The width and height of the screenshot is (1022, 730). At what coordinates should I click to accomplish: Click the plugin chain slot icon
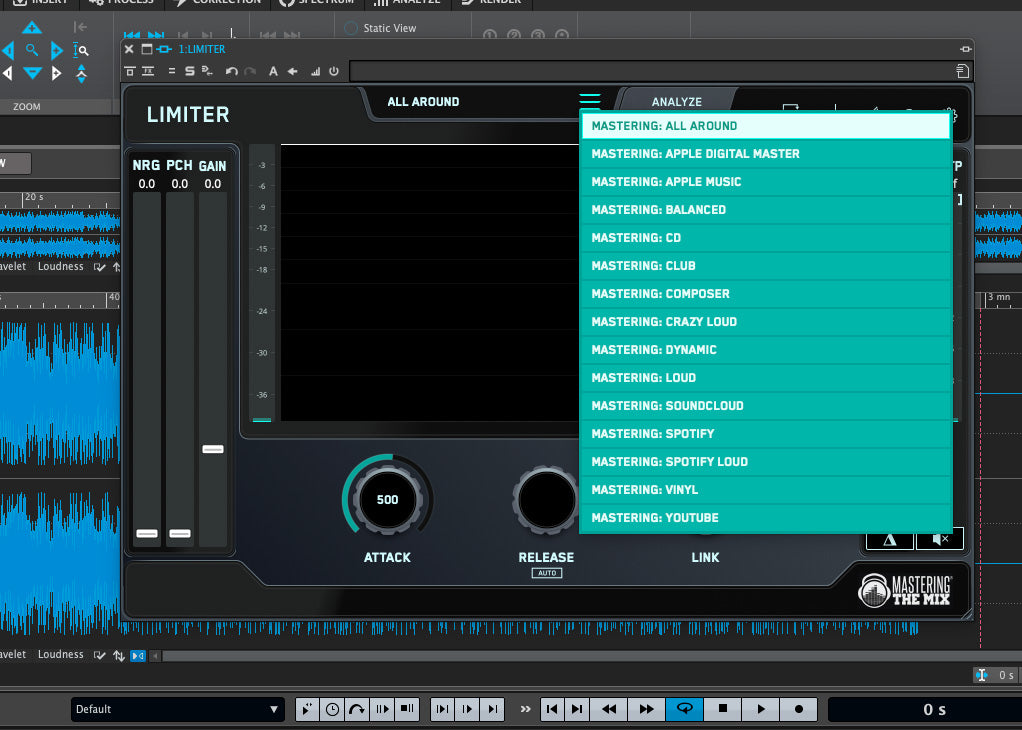164,49
